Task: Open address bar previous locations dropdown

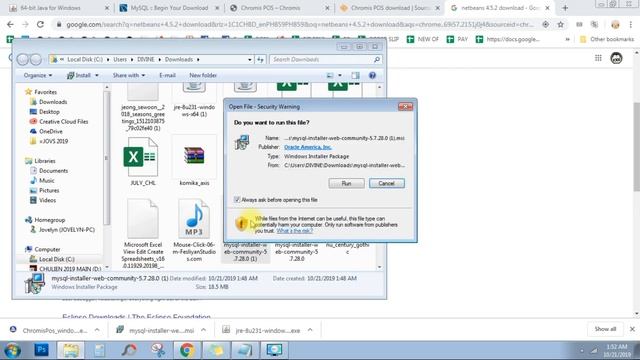Action: [249, 60]
